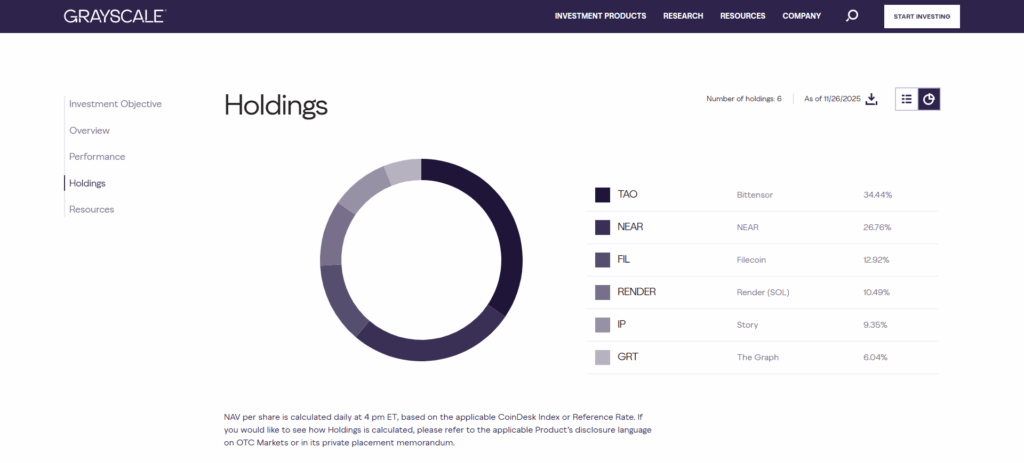
Task: Switch to list view of holdings
Action: (906, 99)
